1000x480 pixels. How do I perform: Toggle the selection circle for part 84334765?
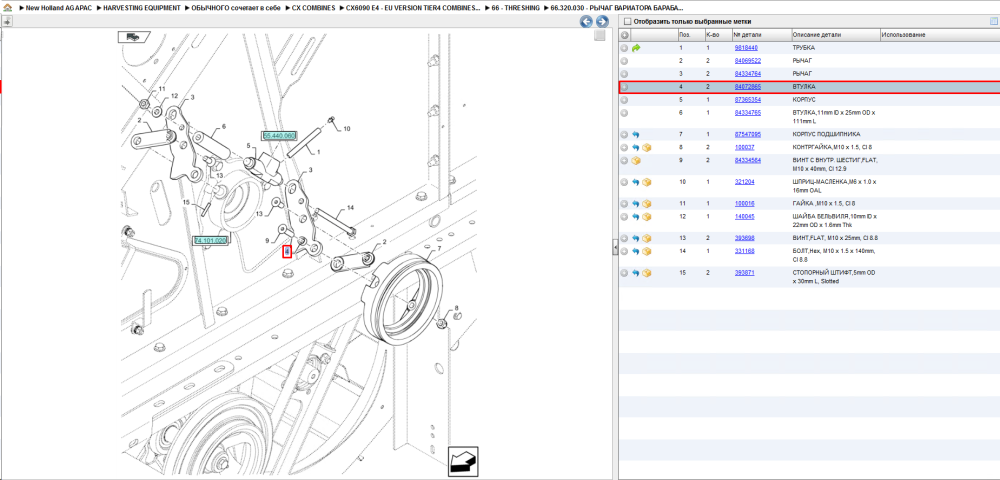pyautogui.click(x=624, y=113)
